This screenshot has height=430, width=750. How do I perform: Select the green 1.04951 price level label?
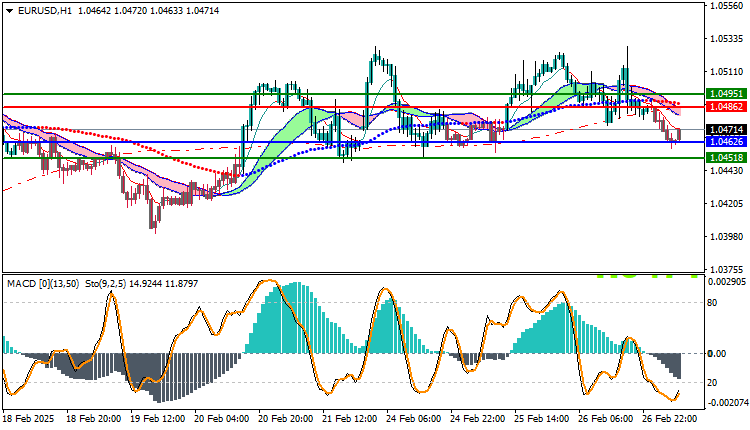(x=726, y=94)
